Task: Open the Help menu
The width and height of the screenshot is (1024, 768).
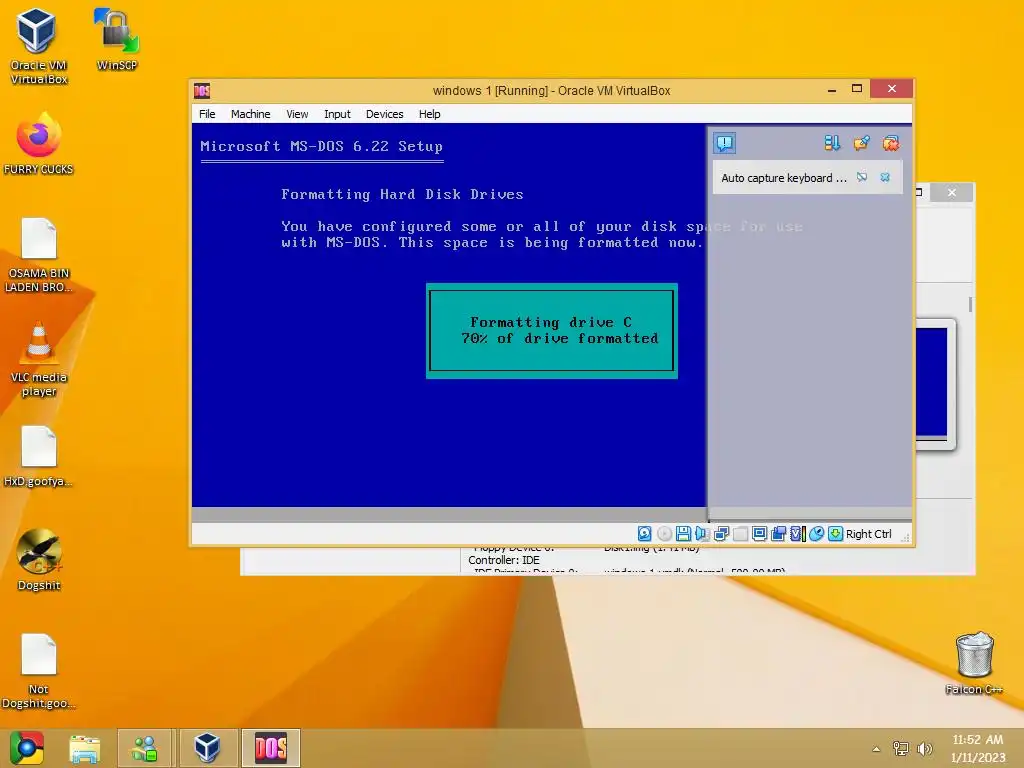Action: point(429,114)
